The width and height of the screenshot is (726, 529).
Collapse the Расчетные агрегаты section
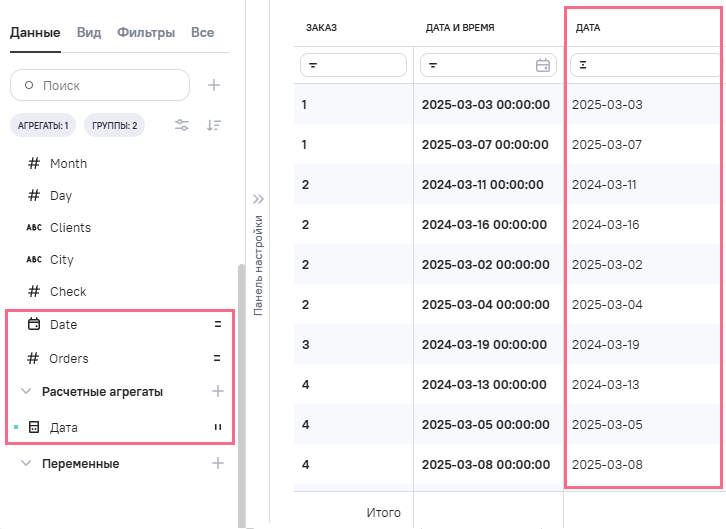26,392
